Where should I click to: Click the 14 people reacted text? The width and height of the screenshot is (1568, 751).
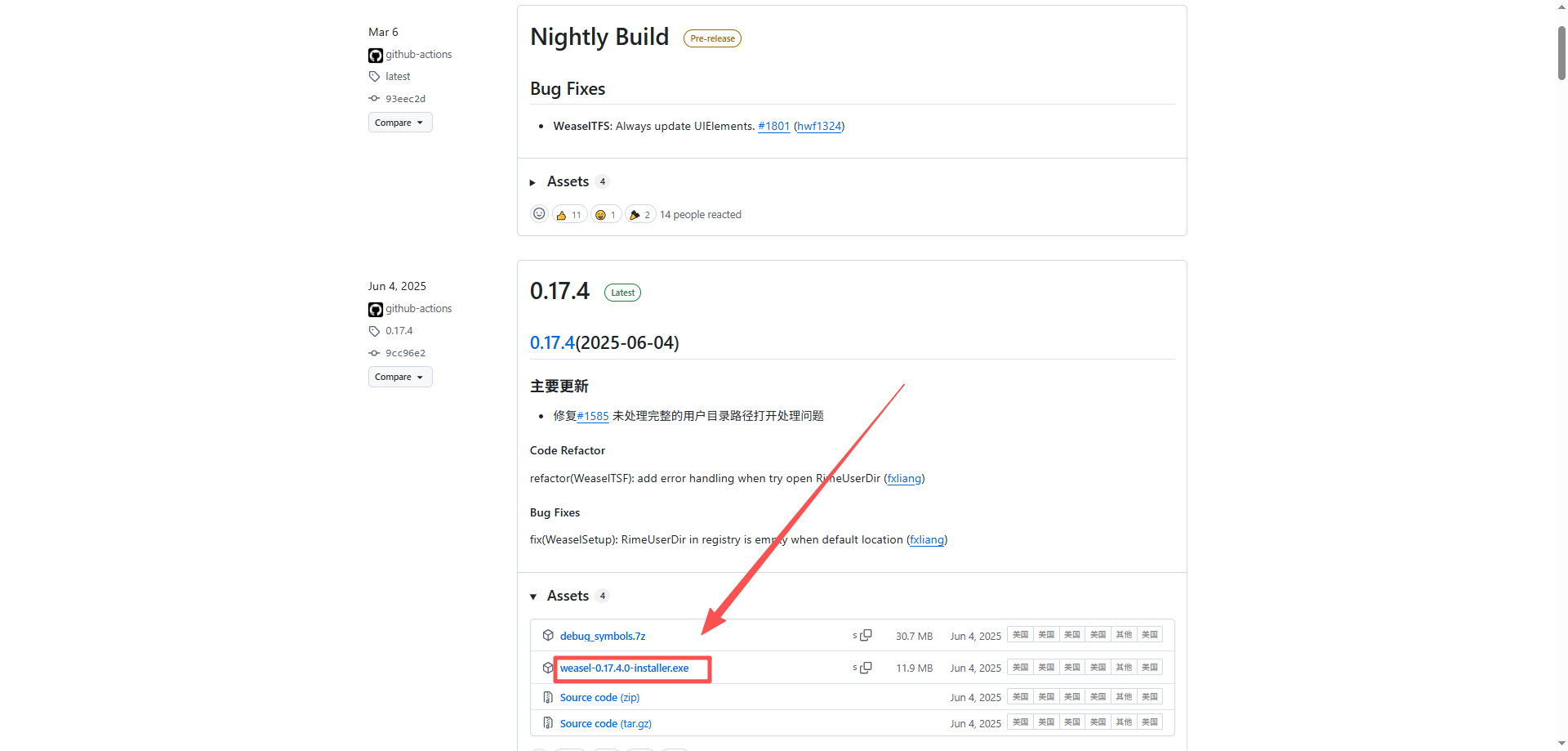tap(701, 215)
